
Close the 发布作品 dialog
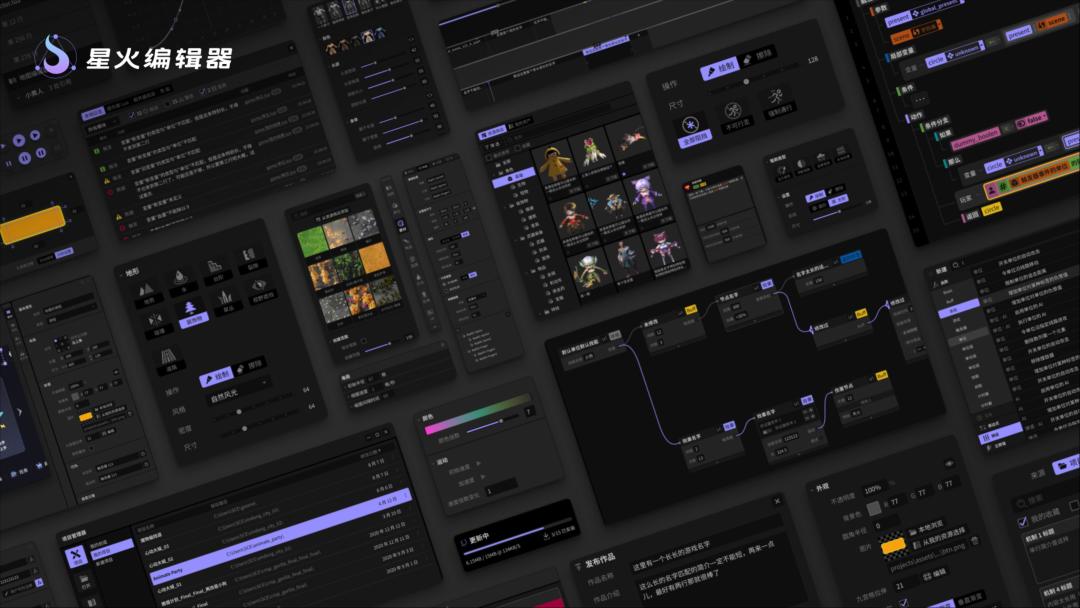click(x=777, y=501)
